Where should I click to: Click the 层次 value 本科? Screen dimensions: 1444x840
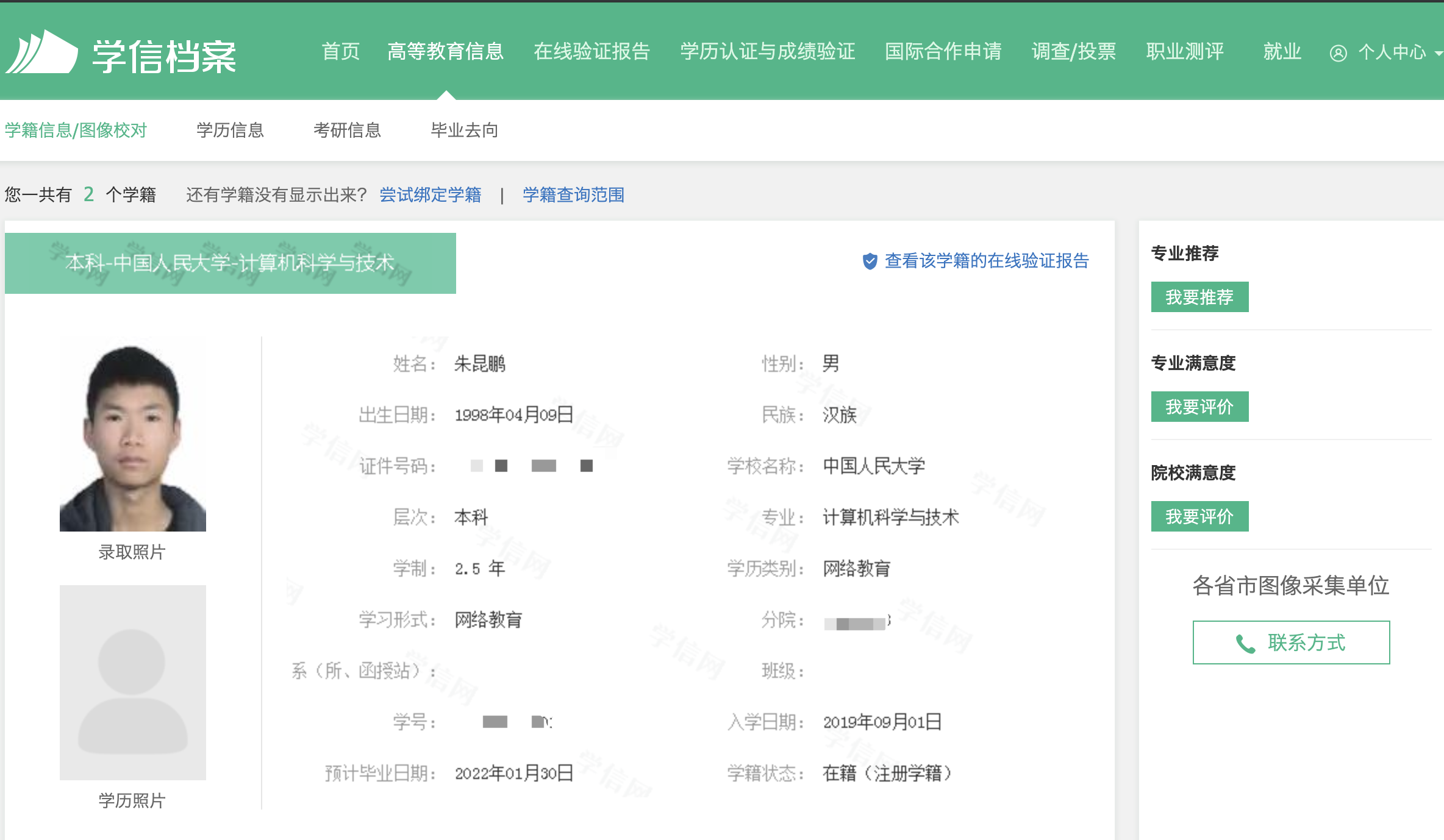(471, 518)
